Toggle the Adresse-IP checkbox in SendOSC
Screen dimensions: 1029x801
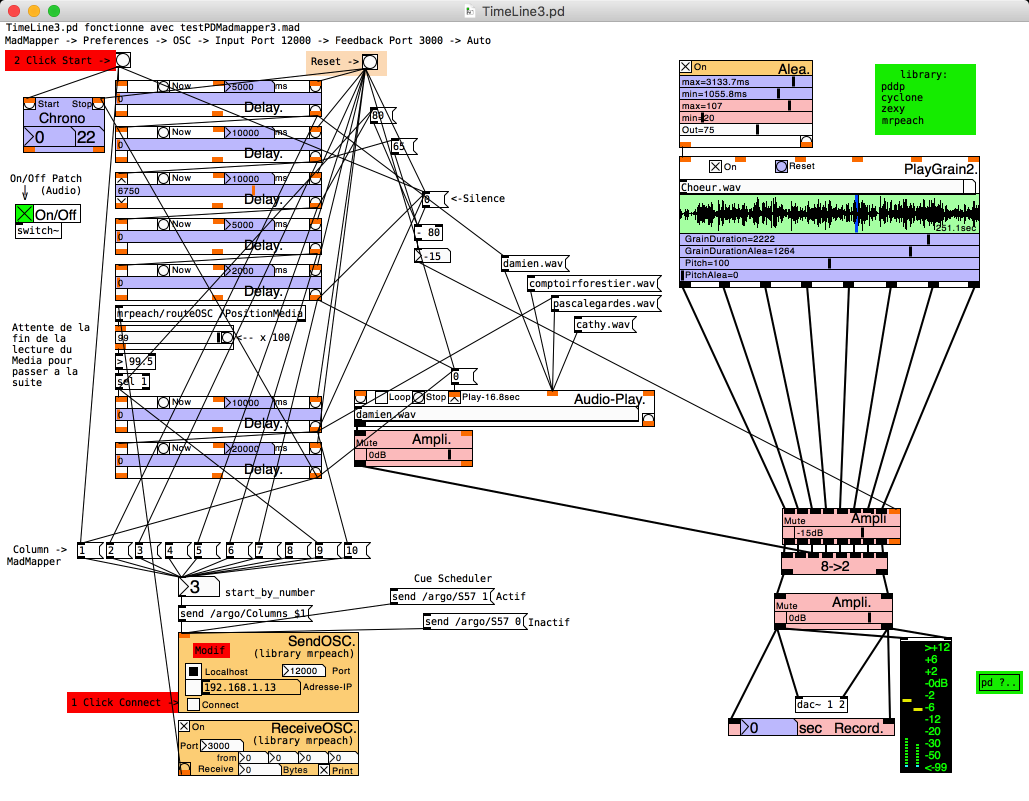pyautogui.click(x=193, y=687)
